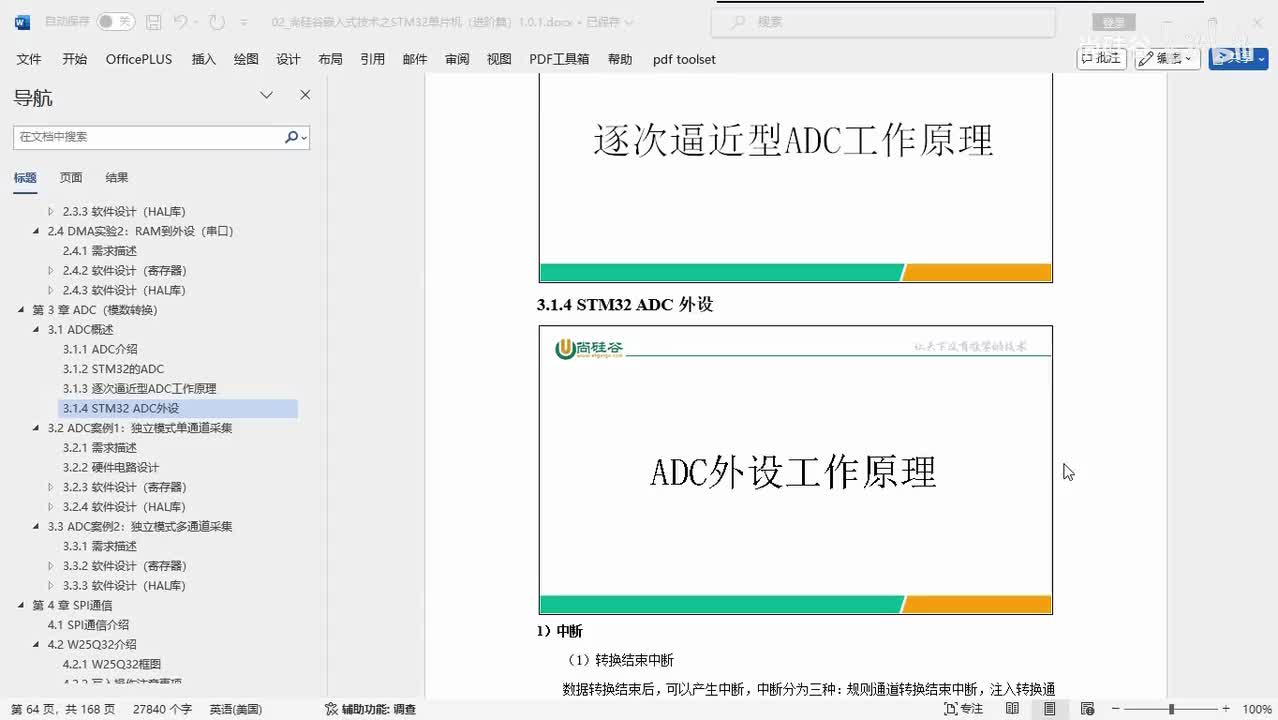
Task: Open the 帮助 ribbon tab
Action: (620, 59)
